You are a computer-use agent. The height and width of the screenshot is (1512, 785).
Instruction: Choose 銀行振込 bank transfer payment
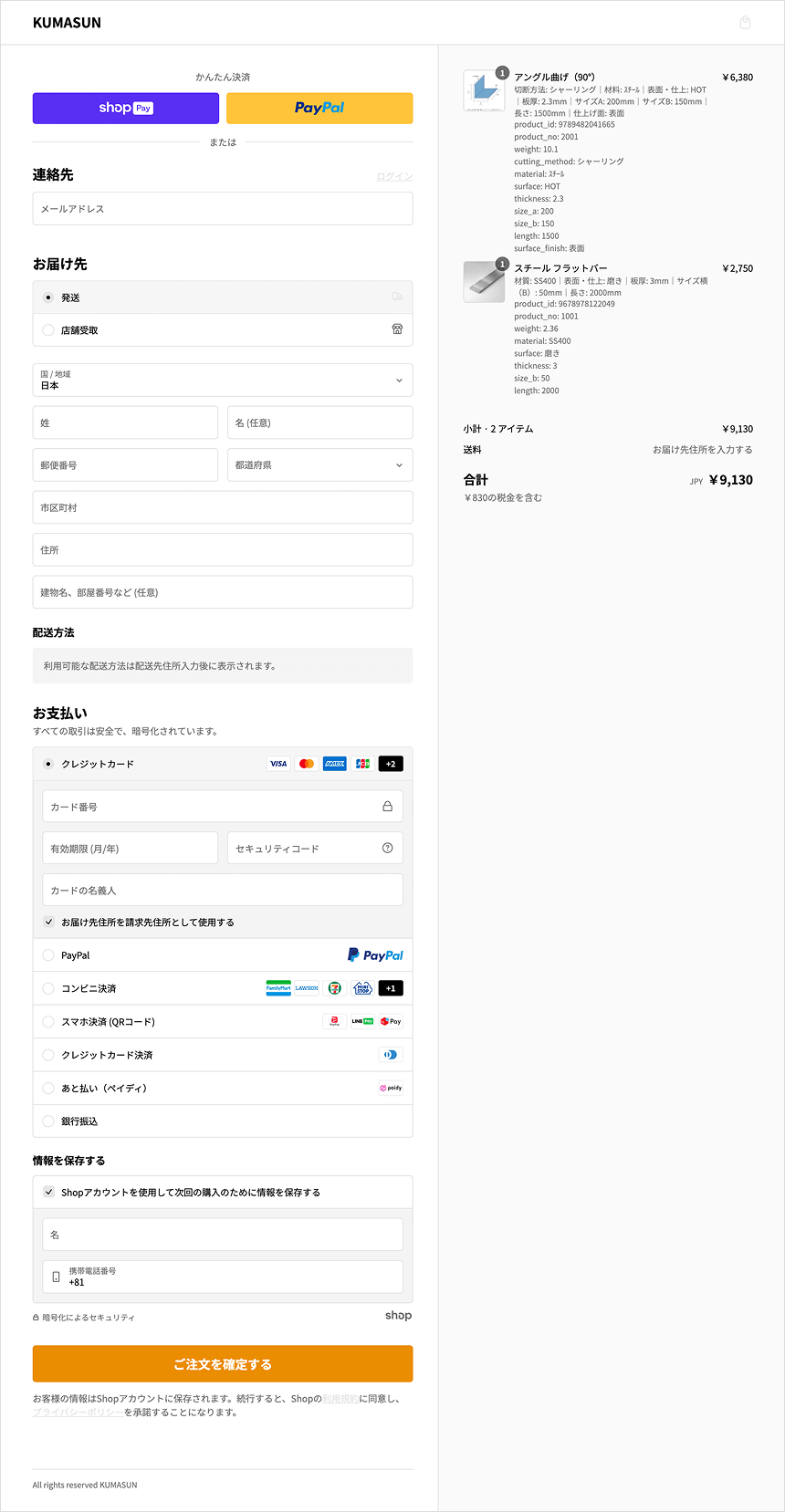pyautogui.click(x=48, y=1121)
